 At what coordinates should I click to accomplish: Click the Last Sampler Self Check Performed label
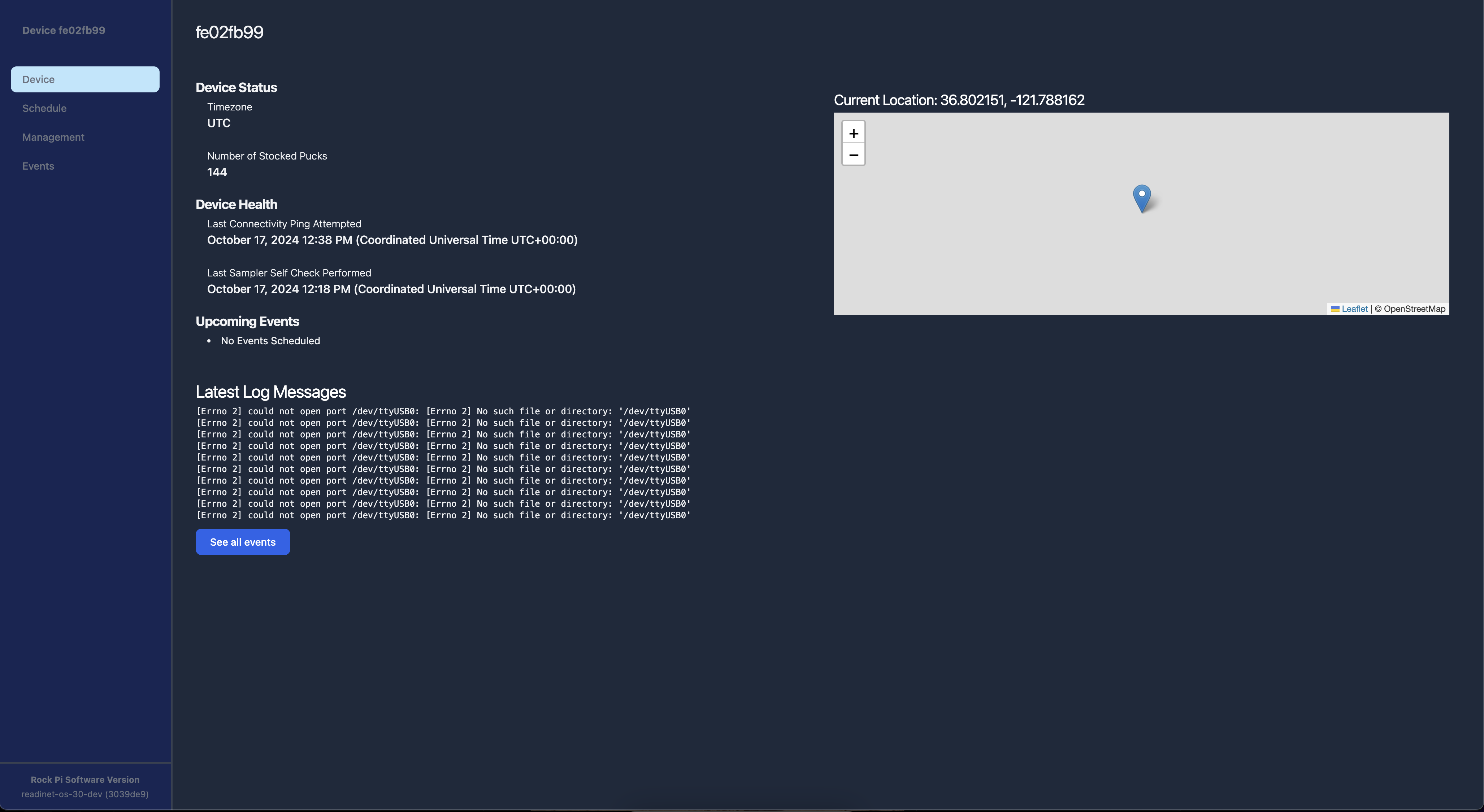click(289, 273)
